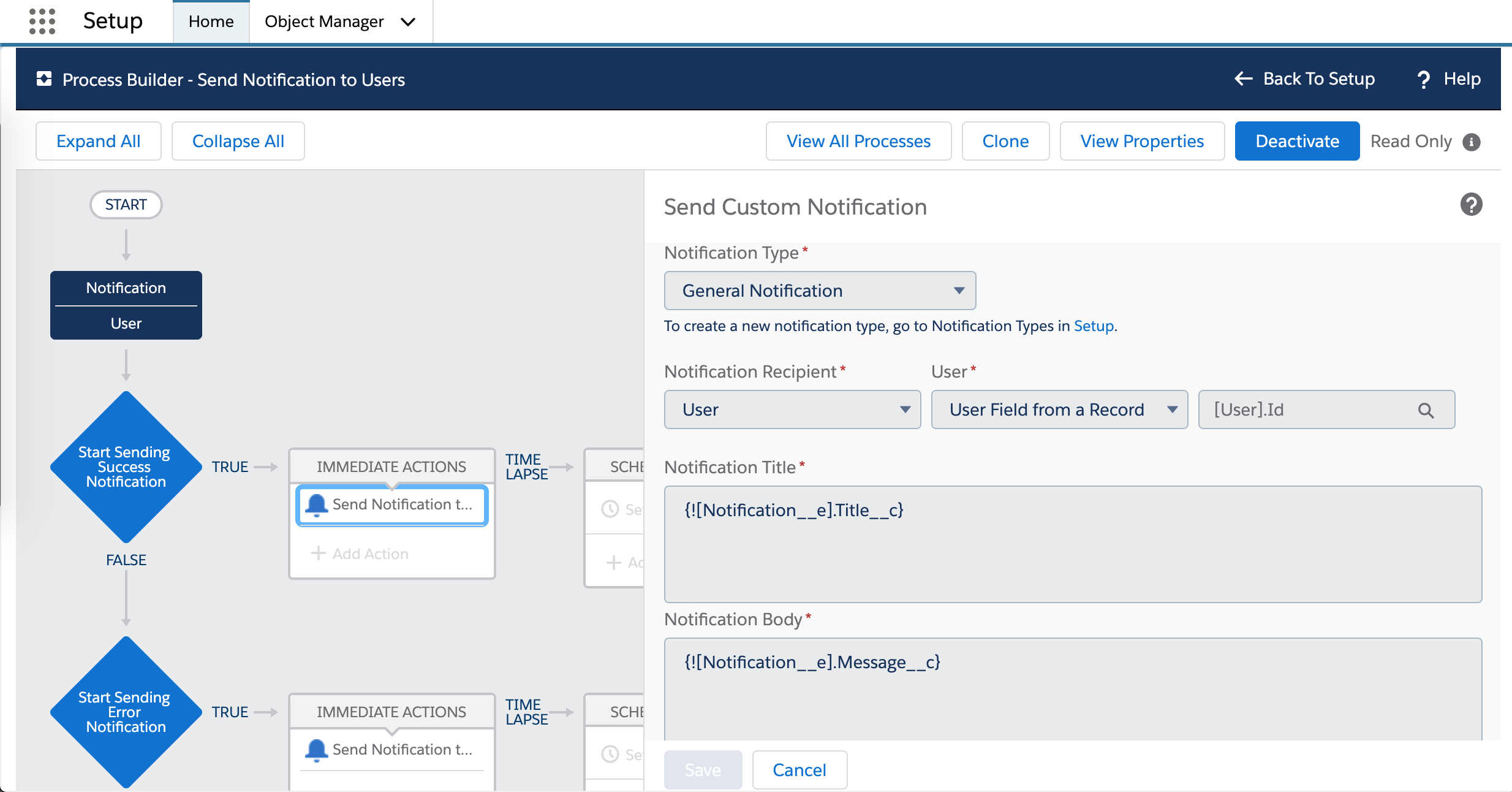Viewport: 1512px width, 792px height.
Task: Click clock icon in first scheduled actions box
Action: point(610,509)
